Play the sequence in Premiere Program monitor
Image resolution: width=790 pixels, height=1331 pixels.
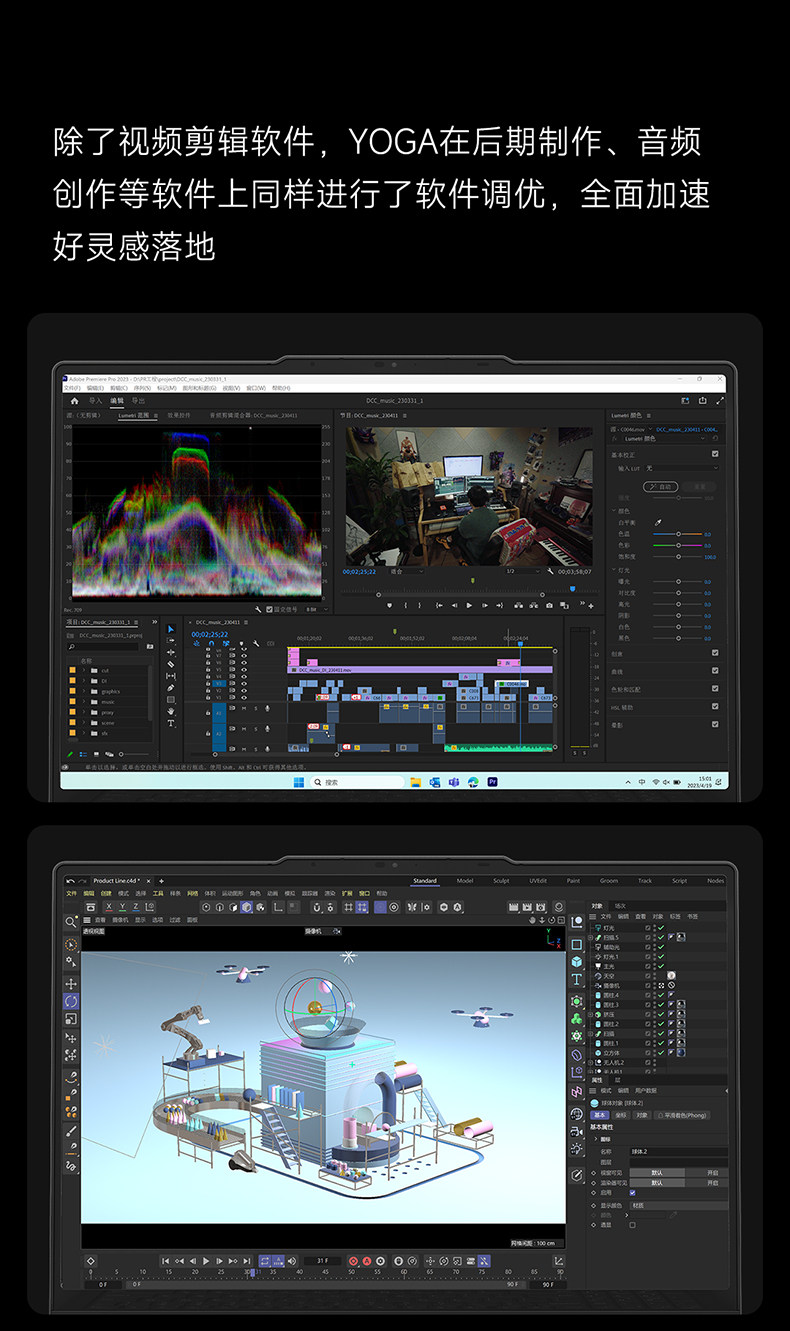pos(469,605)
